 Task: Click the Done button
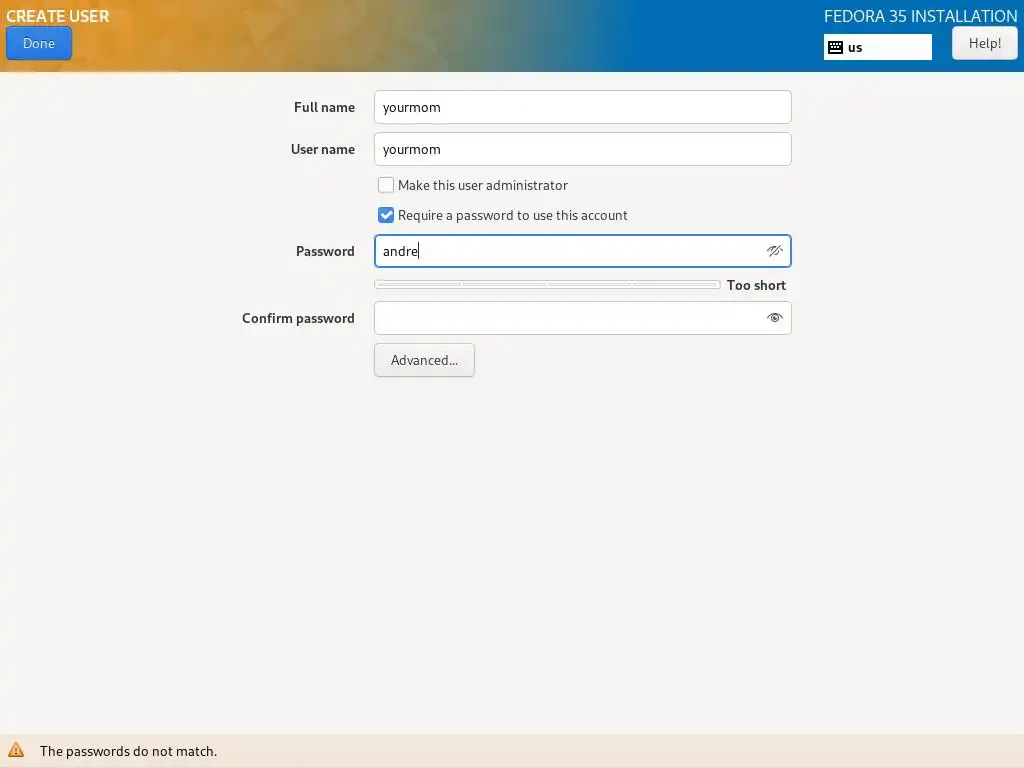point(39,43)
